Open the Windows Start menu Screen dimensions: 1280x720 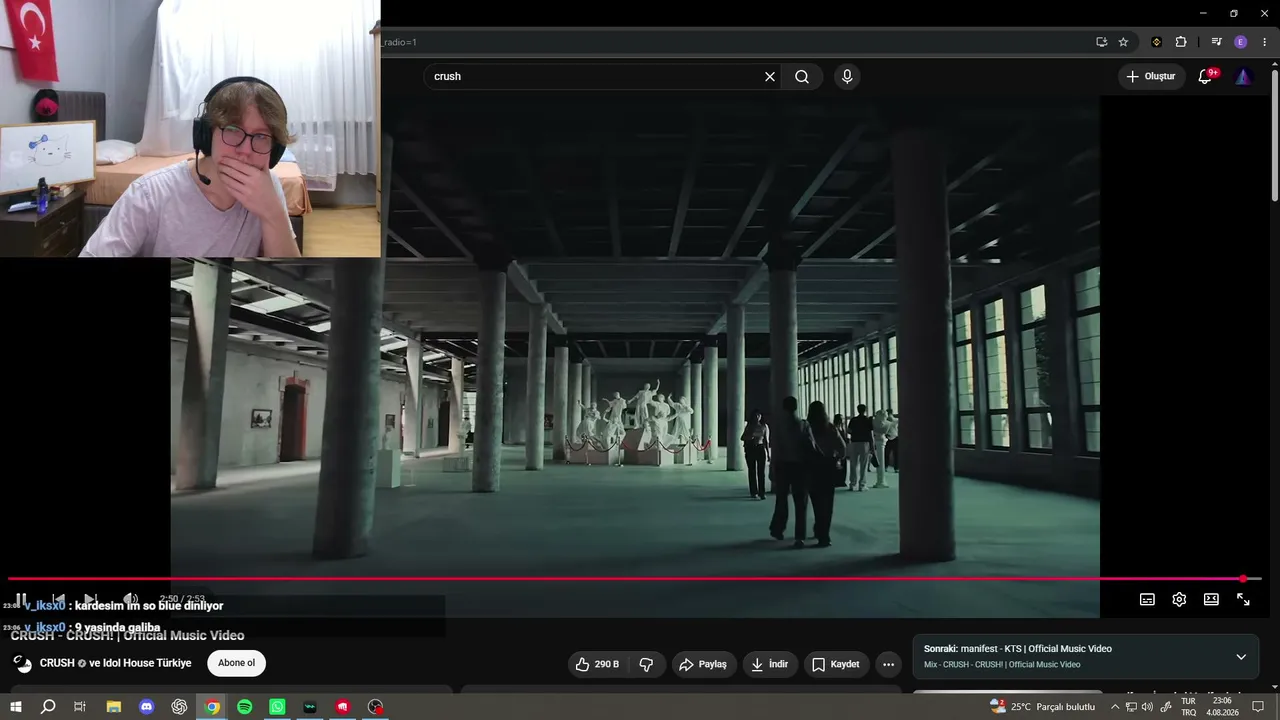16,707
